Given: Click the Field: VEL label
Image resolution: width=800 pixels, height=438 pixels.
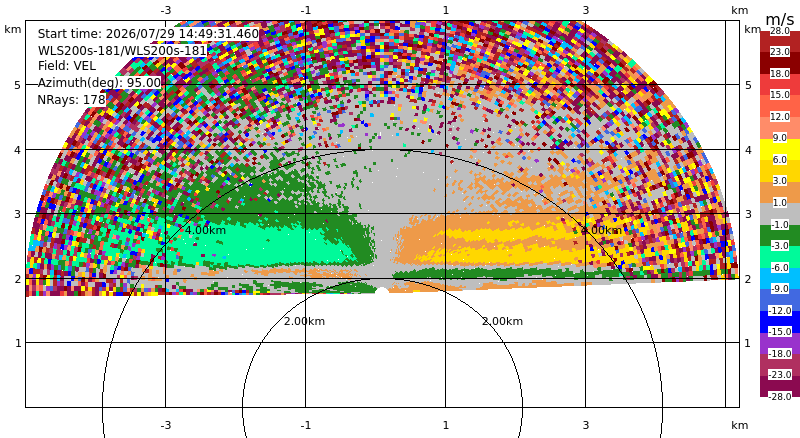Looking at the screenshot, I should pos(67,66).
